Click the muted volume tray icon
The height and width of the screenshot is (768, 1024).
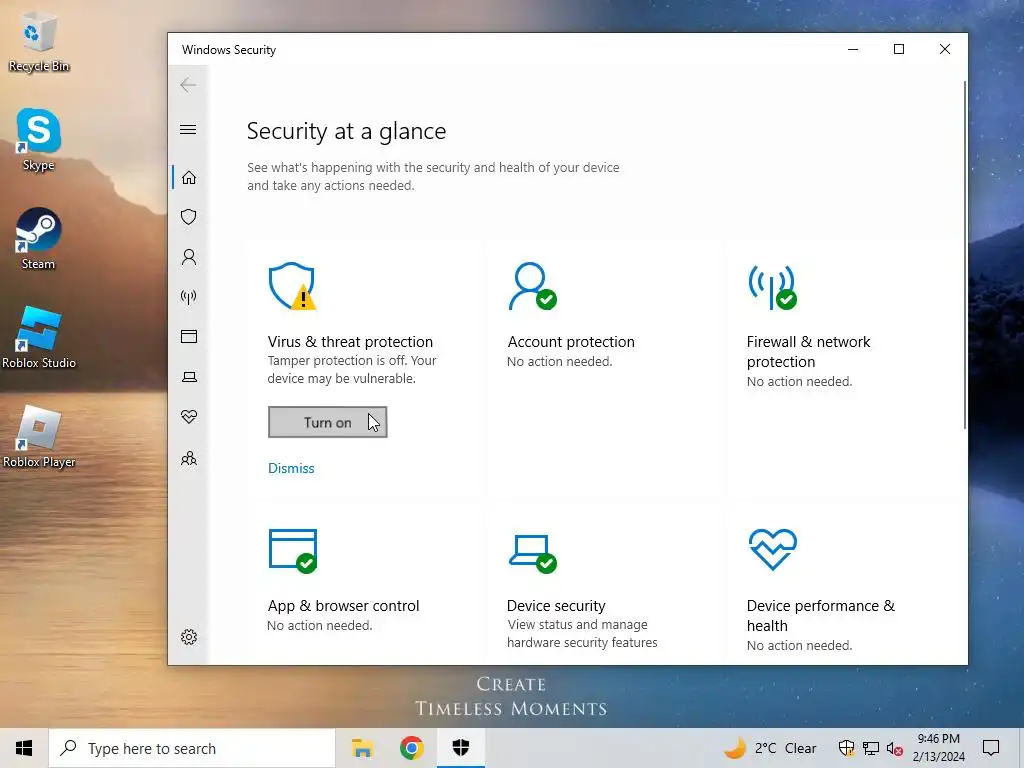click(x=895, y=749)
